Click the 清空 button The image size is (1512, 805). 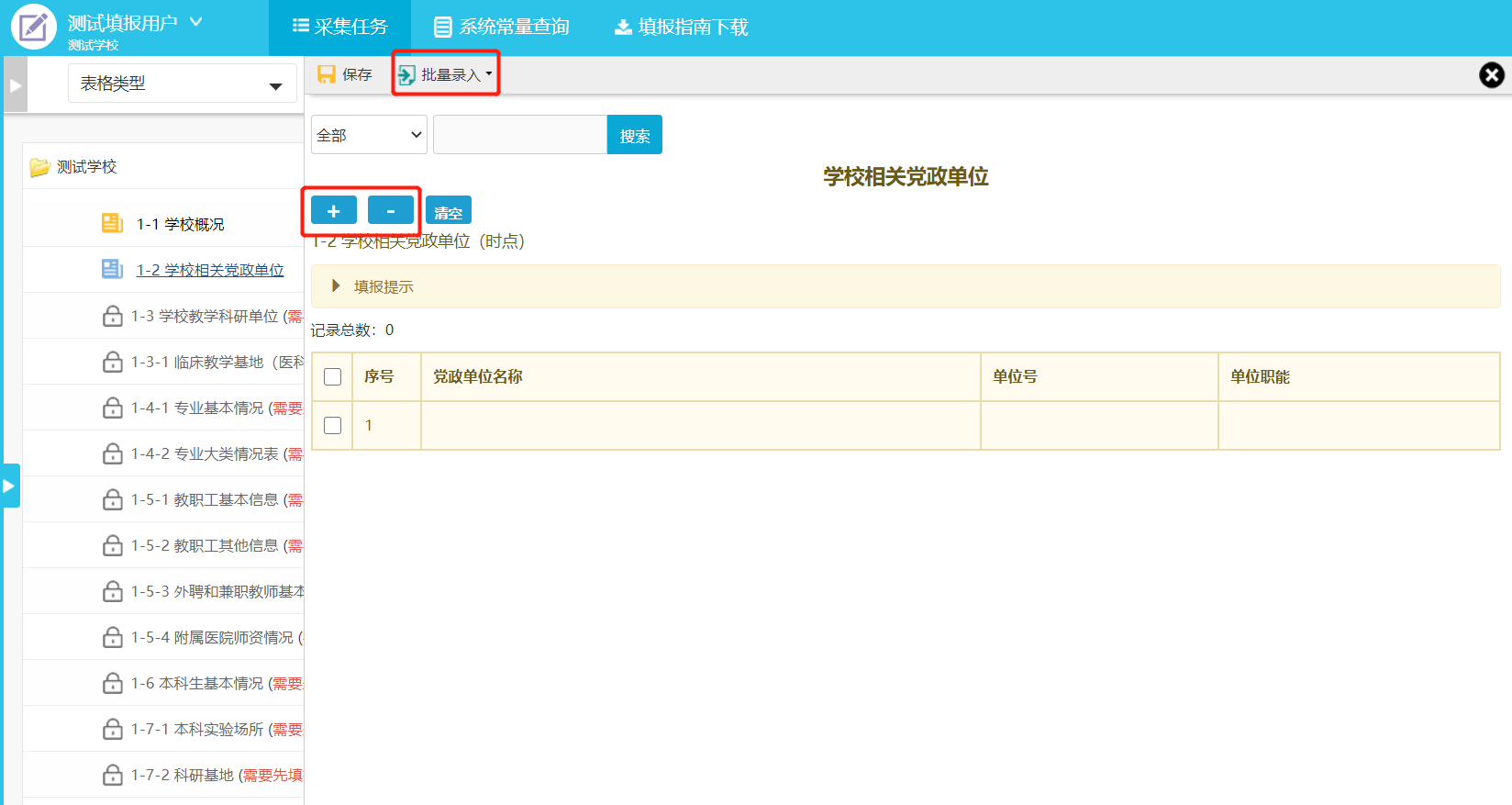(448, 211)
